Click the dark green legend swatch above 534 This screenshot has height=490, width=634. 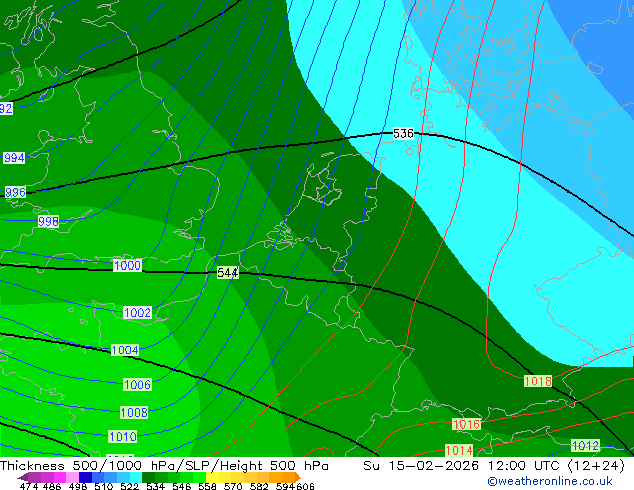coord(148,477)
